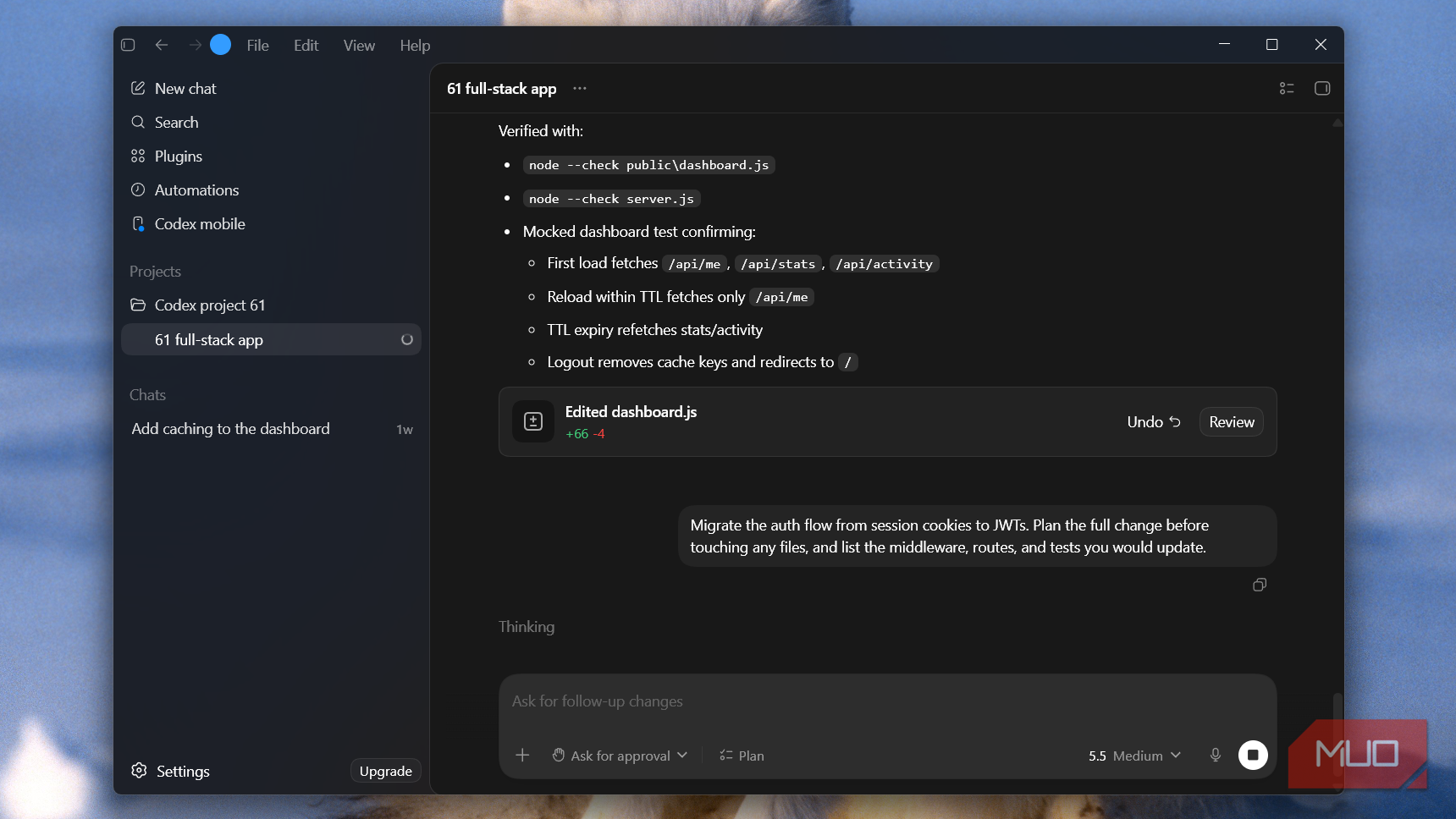Open the 5.5 Medium model dropdown

pyautogui.click(x=1134, y=756)
